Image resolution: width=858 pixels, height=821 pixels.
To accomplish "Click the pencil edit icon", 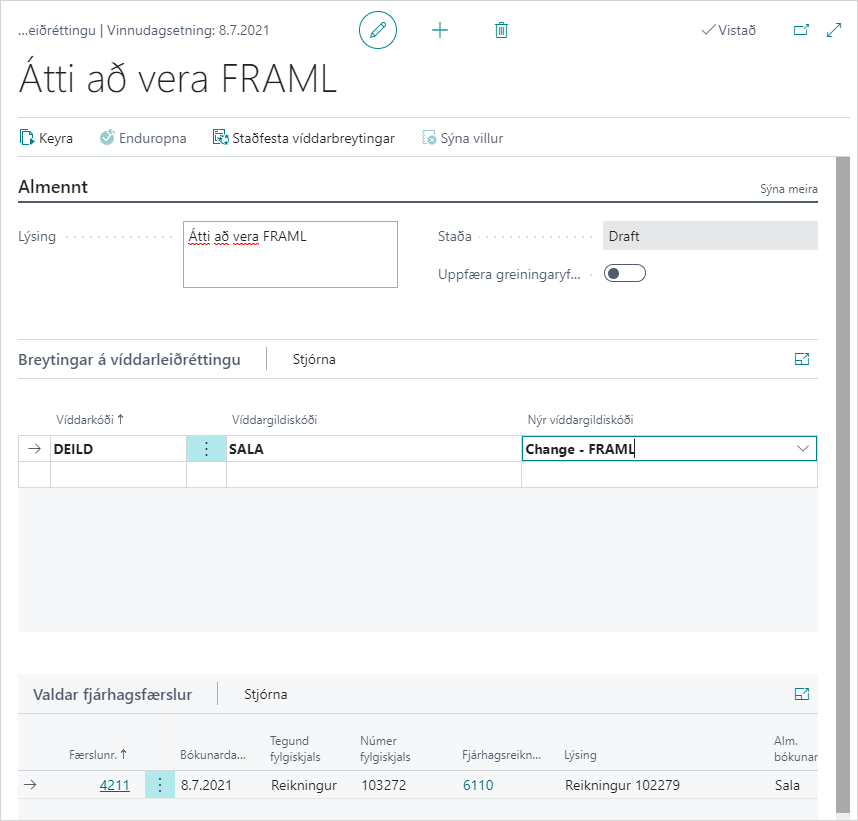I will pyautogui.click(x=378, y=30).
